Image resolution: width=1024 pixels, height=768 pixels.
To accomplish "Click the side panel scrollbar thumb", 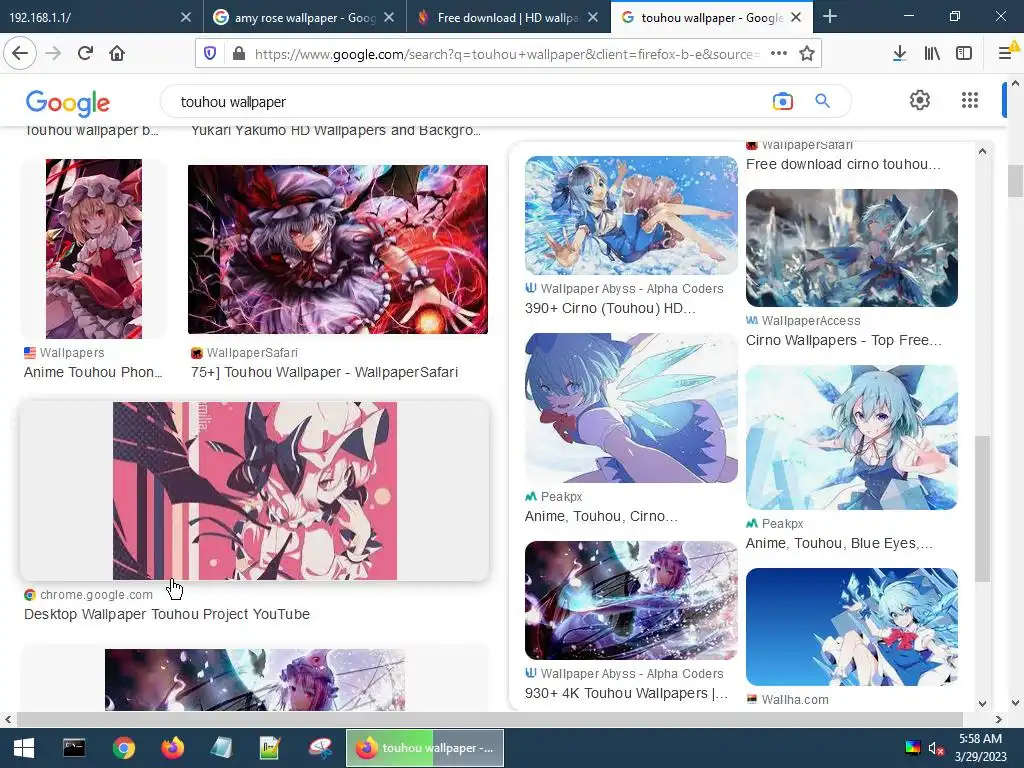I will (982, 509).
